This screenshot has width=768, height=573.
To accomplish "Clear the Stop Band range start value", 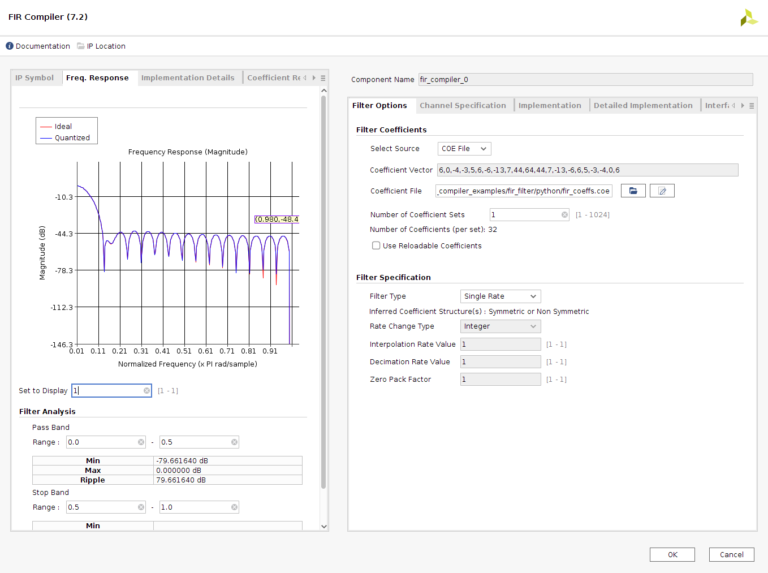I will (x=141, y=507).
